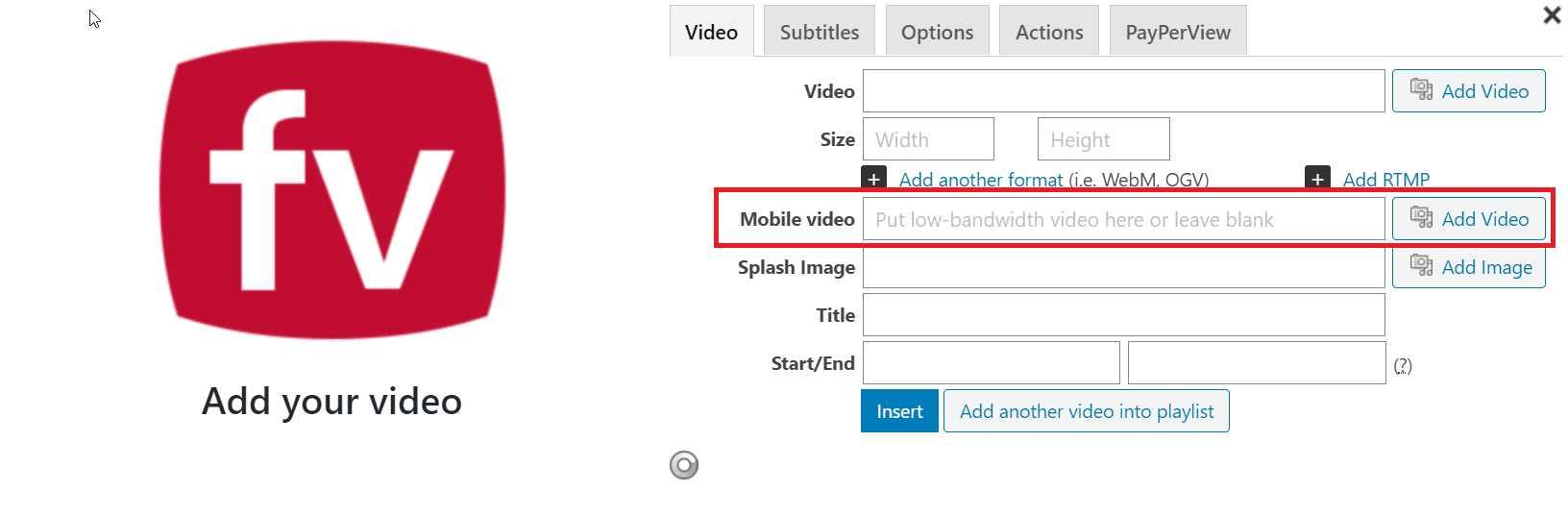Image resolution: width=1568 pixels, height=516 pixels.
Task: Open the Add another format link
Action: tap(981, 180)
